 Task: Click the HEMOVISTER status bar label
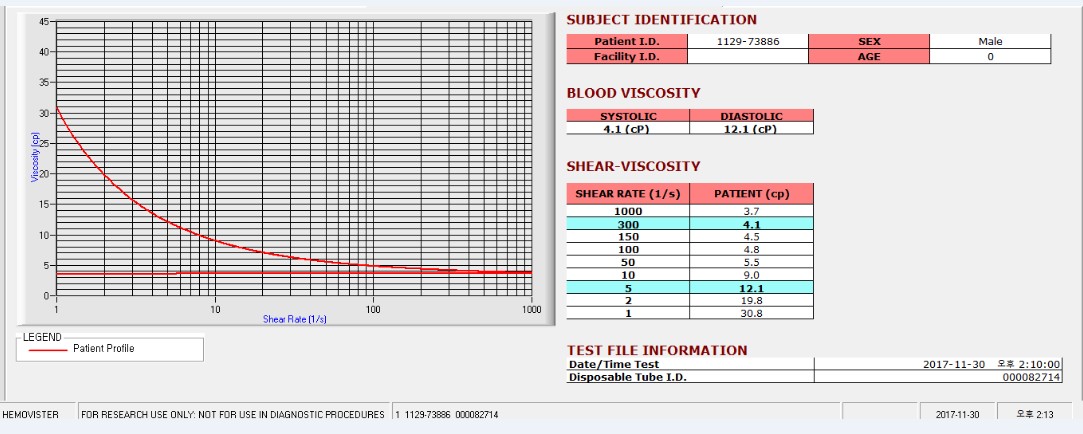30,415
